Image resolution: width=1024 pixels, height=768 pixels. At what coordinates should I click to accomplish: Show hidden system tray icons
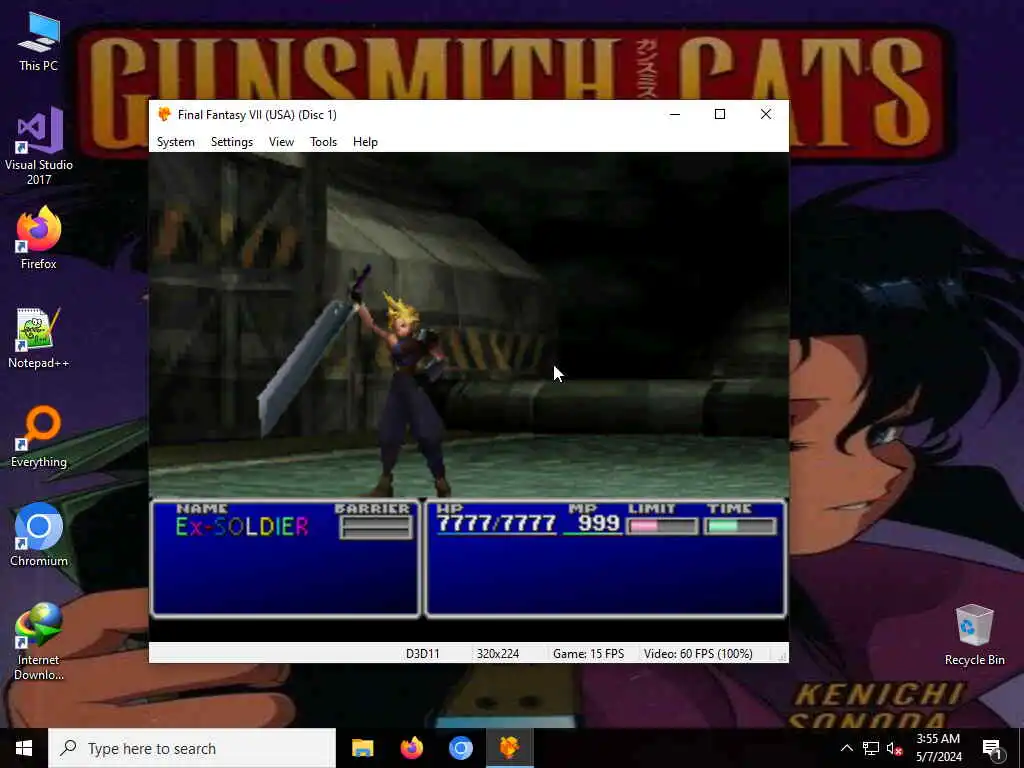[x=846, y=748]
